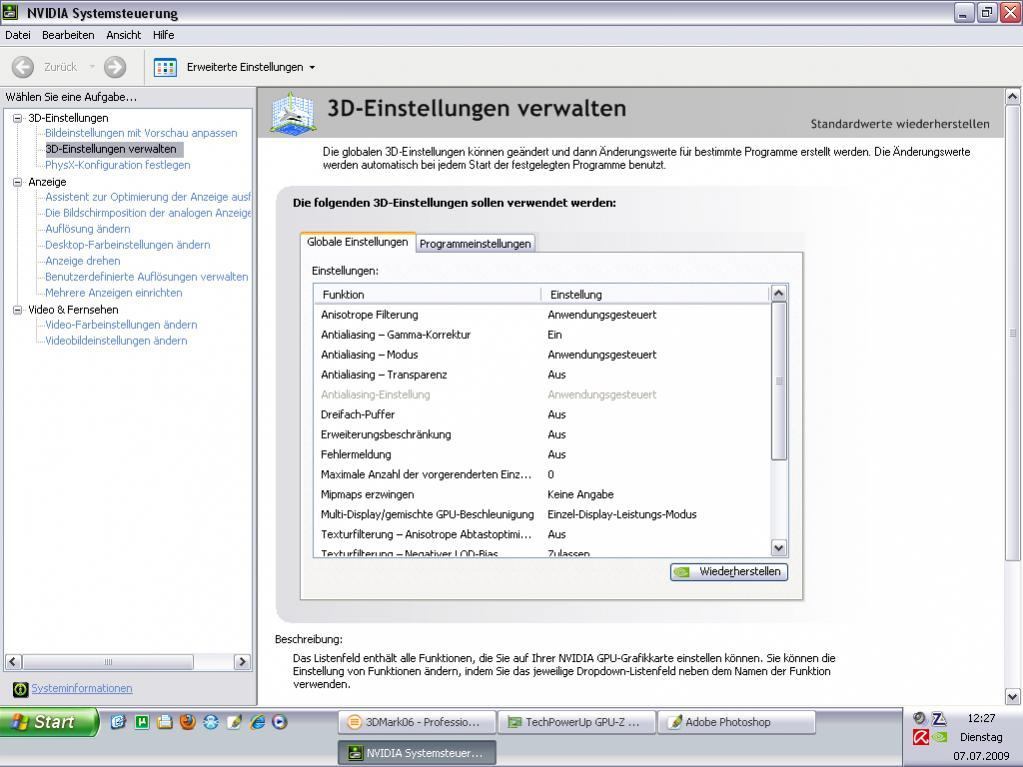Click the first blue quick launch icon
The width and height of the screenshot is (1023, 767).
118,722
